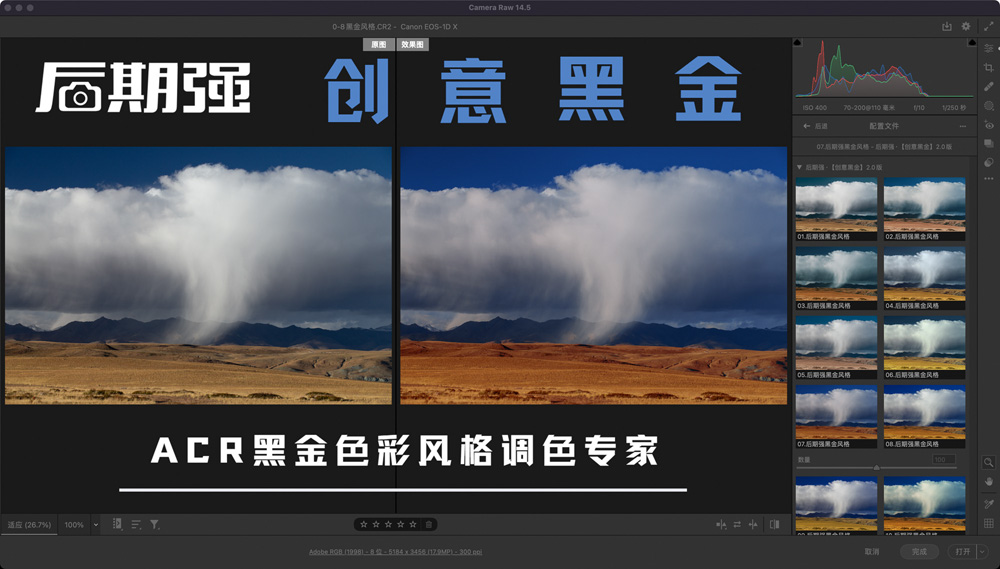Open the Presets overlapping circles icon
The image size is (1000, 569).
[x=989, y=163]
